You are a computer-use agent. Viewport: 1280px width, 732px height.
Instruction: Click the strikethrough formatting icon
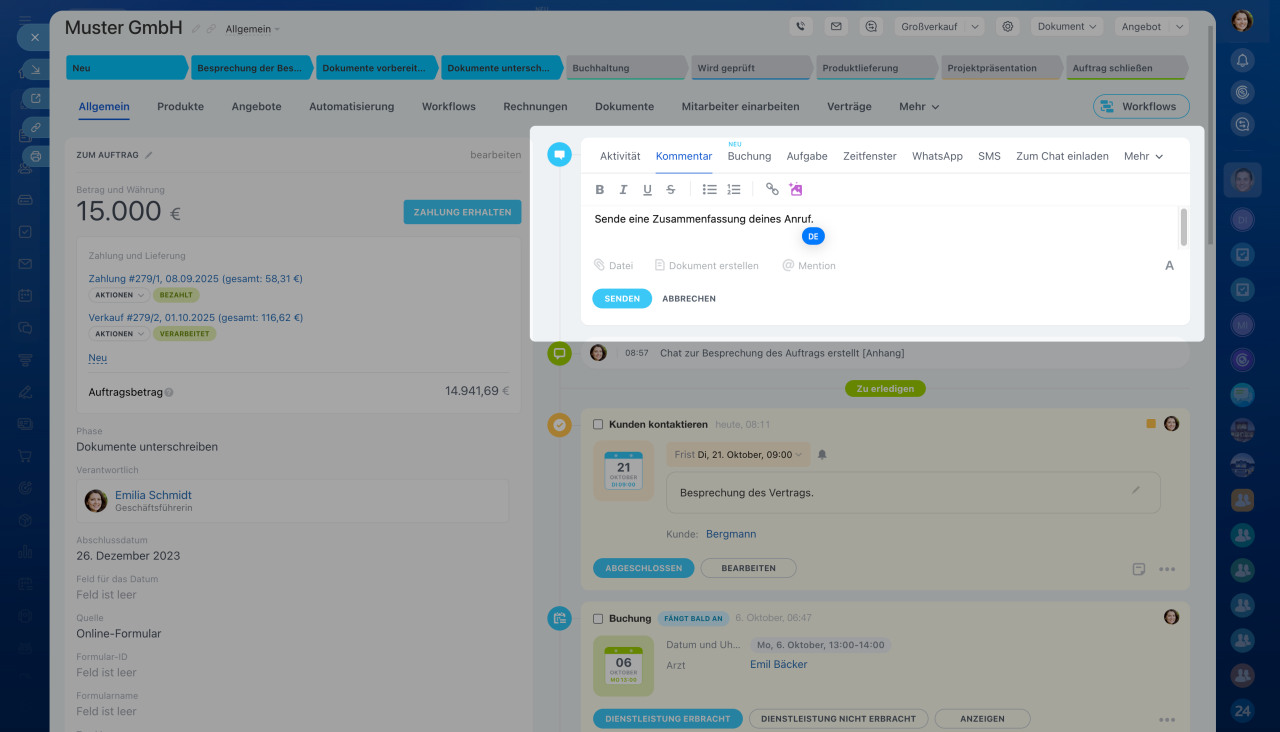(671, 190)
